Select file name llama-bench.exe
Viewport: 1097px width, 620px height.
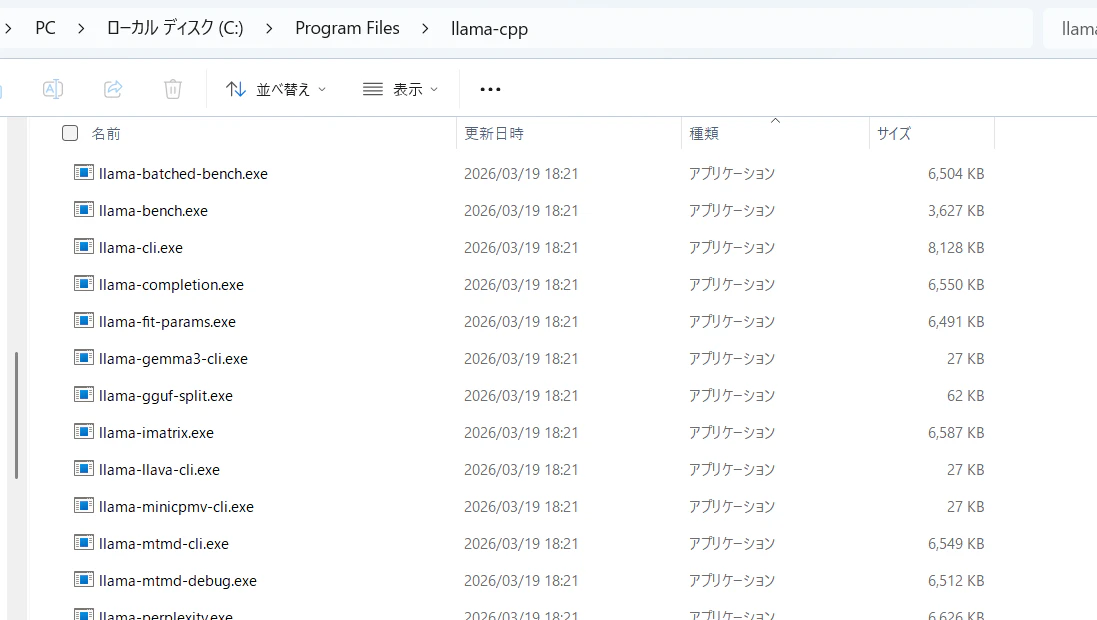(153, 211)
